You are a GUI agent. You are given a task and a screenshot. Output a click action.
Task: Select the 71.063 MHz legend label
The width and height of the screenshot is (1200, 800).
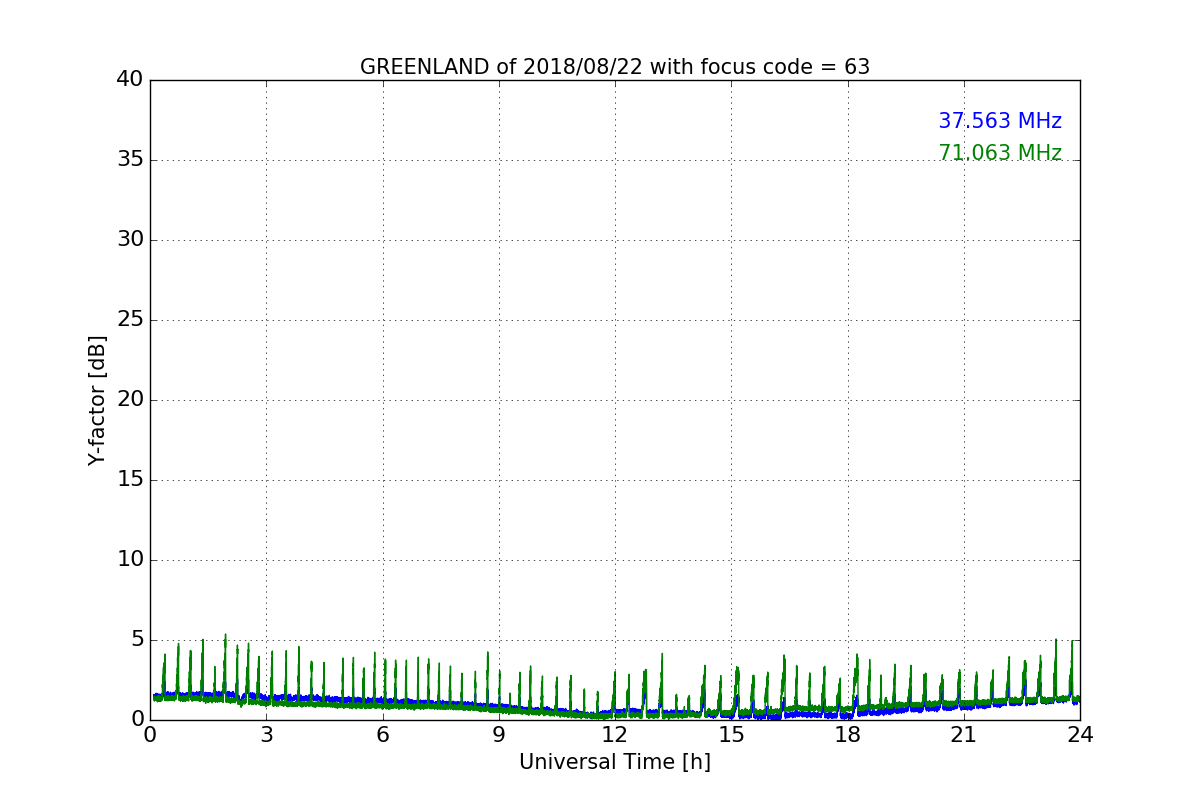coord(1000,153)
